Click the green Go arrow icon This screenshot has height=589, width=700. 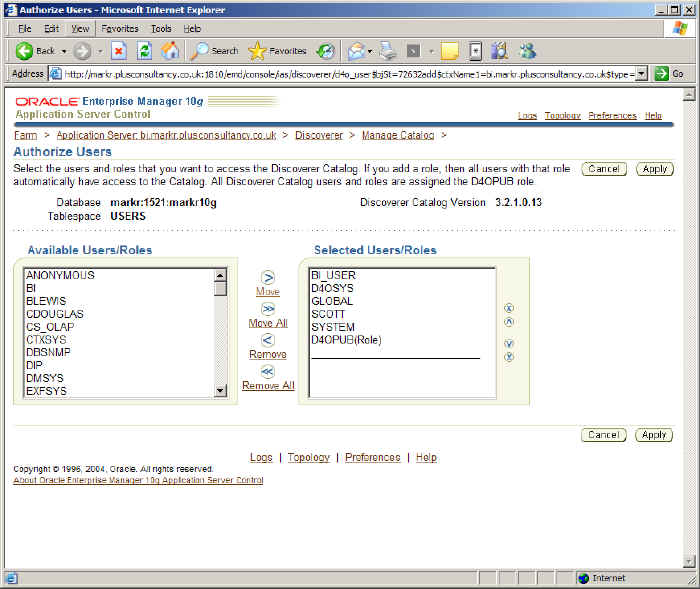click(x=661, y=74)
